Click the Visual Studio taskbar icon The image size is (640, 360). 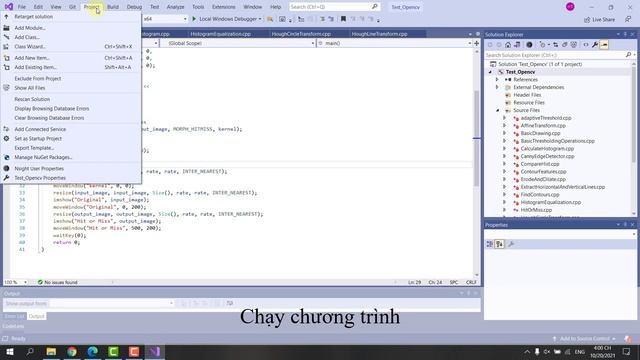155,351
